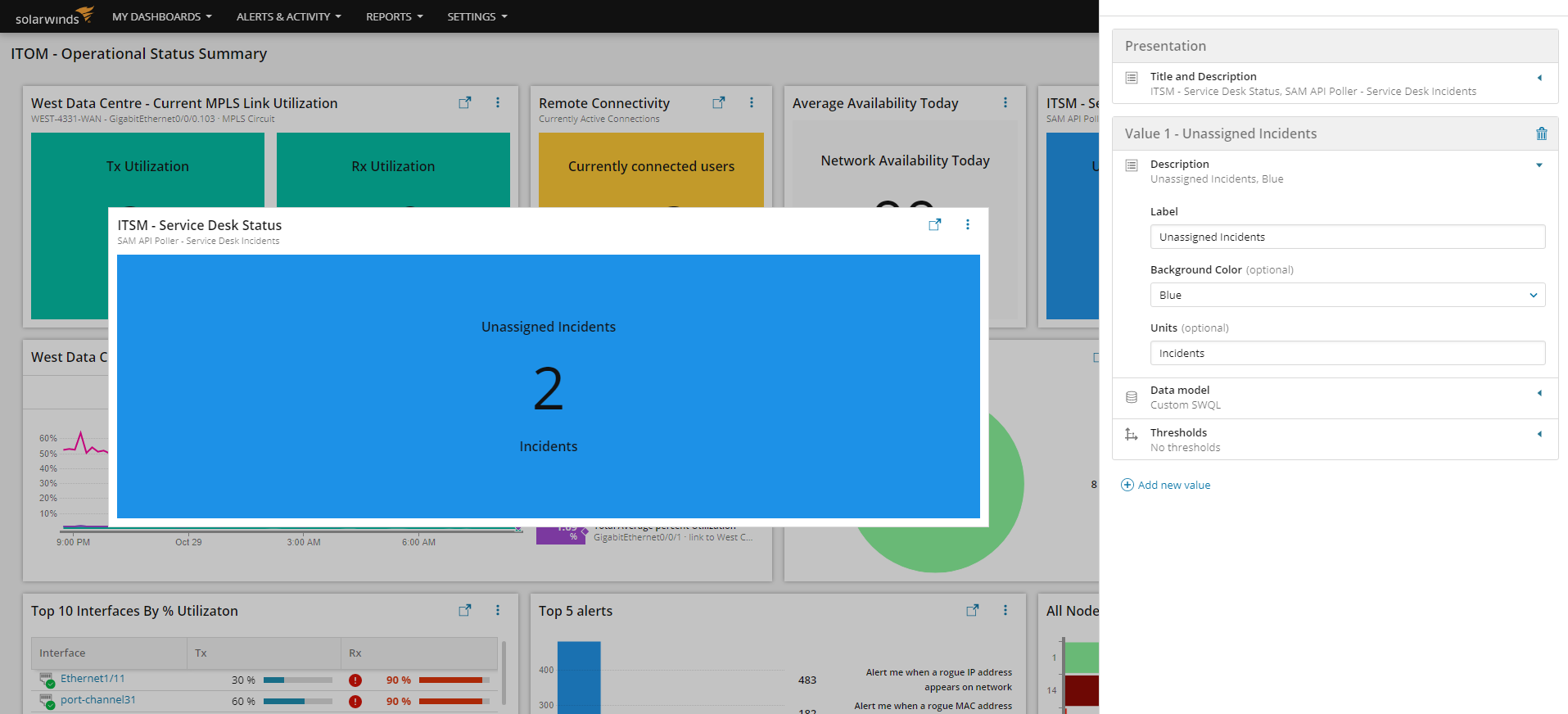Screen dimensions: 1568x714
Task: Click the Ethernet1/11 interface status icon
Action: pyautogui.click(x=47, y=680)
